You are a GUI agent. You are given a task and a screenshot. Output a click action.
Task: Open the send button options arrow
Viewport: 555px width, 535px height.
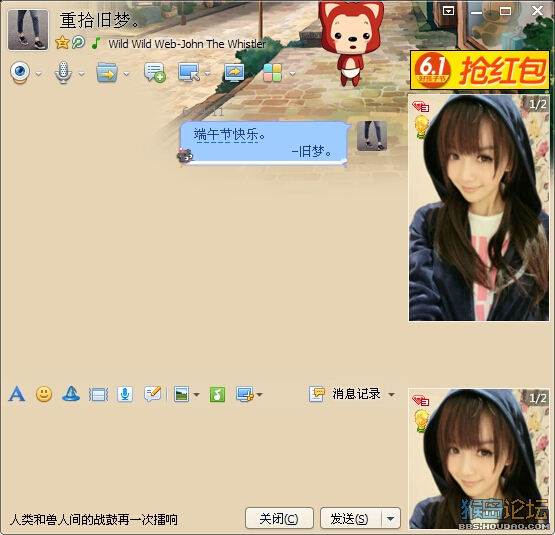(x=391, y=519)
